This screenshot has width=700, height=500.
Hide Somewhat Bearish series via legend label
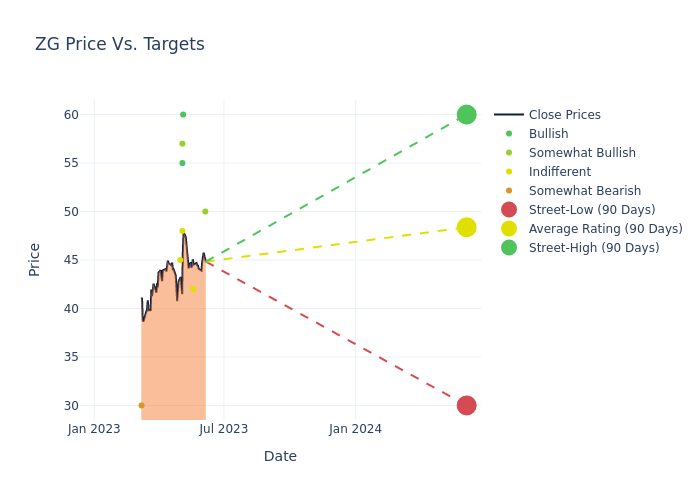(584, 191)
